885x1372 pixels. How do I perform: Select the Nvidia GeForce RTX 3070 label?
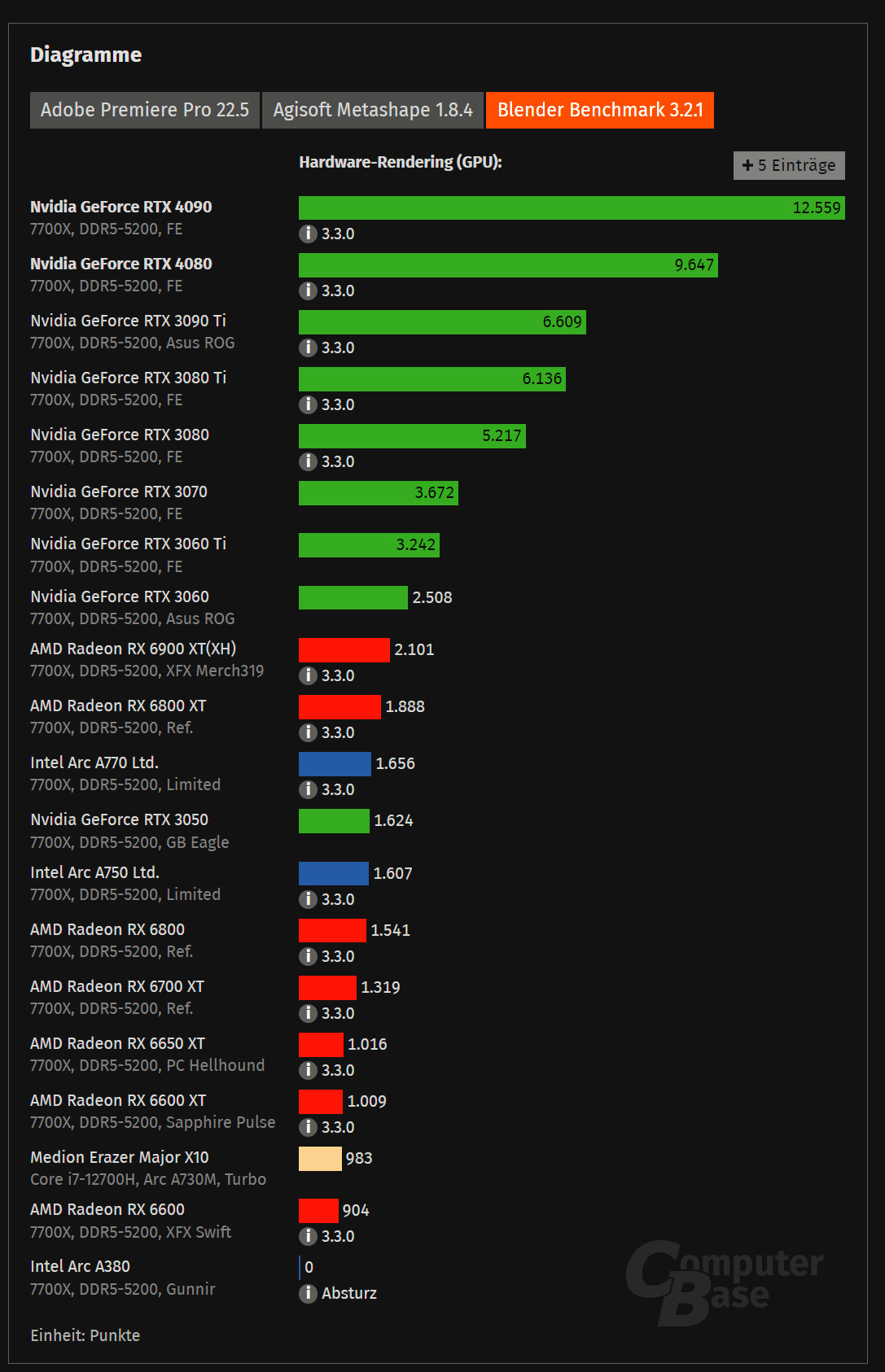point(119,492)
